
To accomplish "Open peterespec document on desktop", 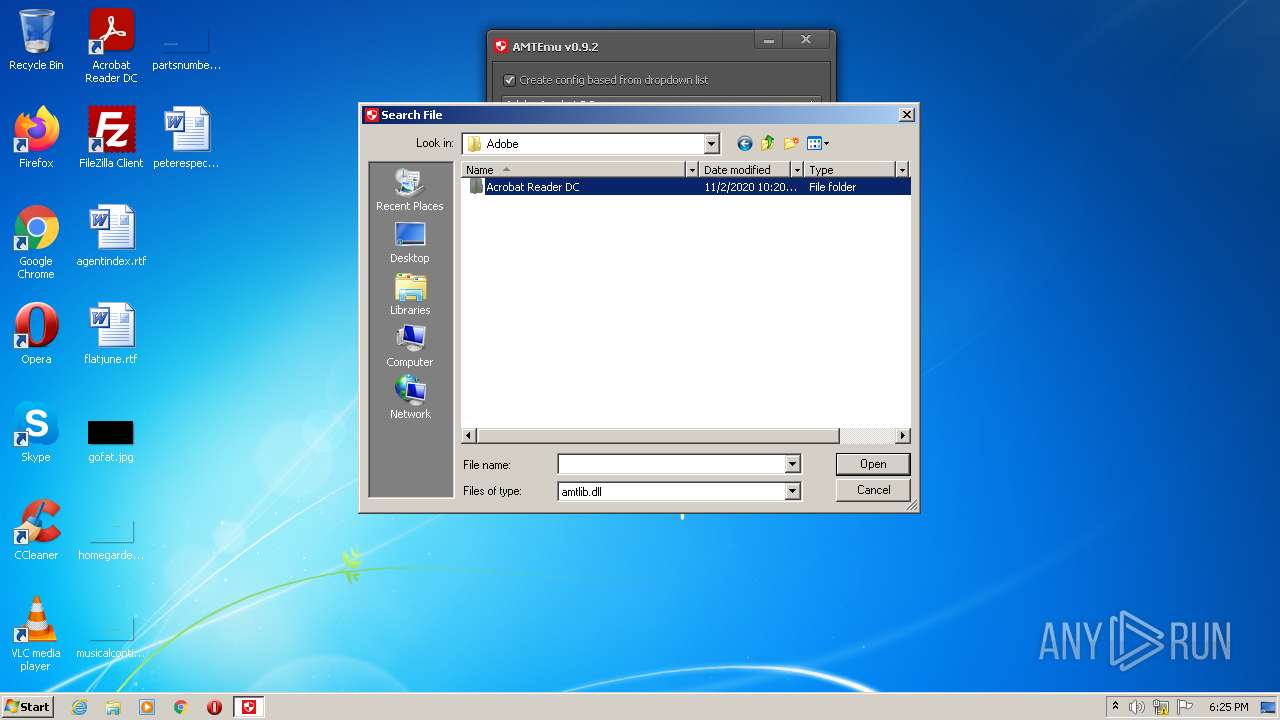I will (186, 138).
